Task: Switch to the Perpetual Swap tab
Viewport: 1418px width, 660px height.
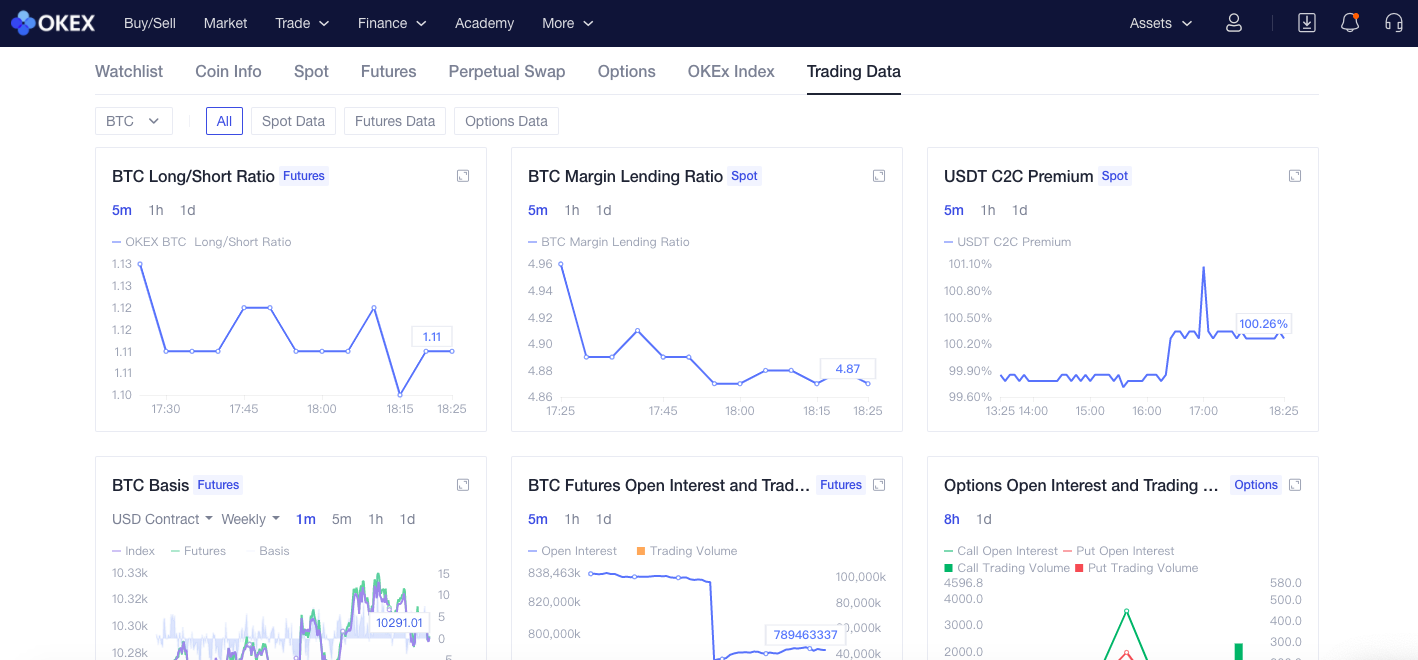Action: point(507,72)
